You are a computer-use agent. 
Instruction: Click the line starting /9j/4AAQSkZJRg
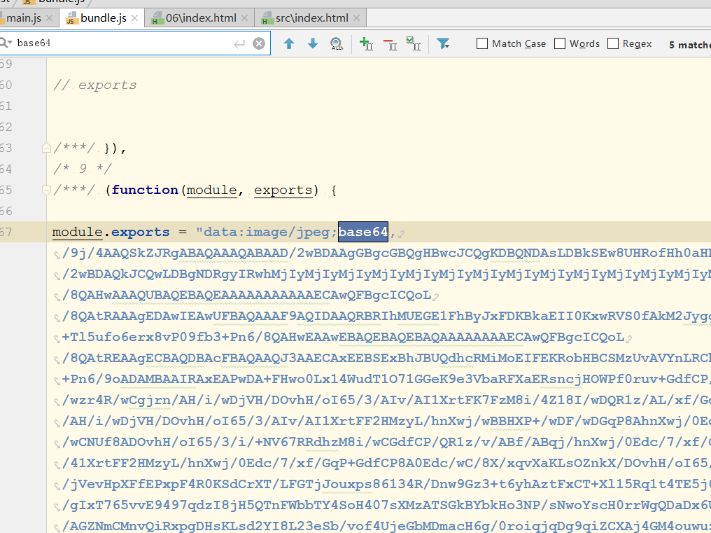click(x=386, y=253)
